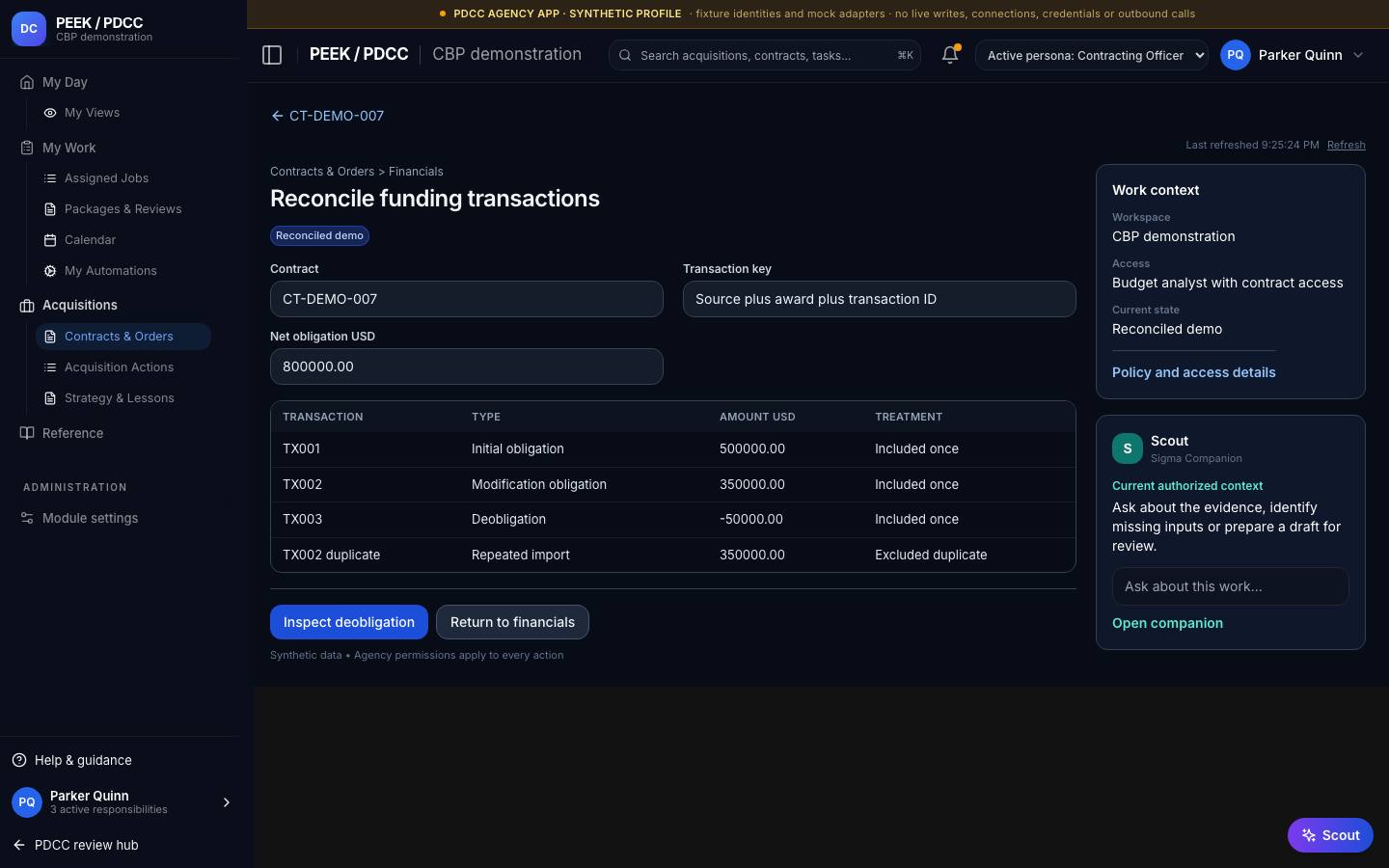
Task: Click the back arrow beside CT-DEMO-007
Action: tap(277, 116)
